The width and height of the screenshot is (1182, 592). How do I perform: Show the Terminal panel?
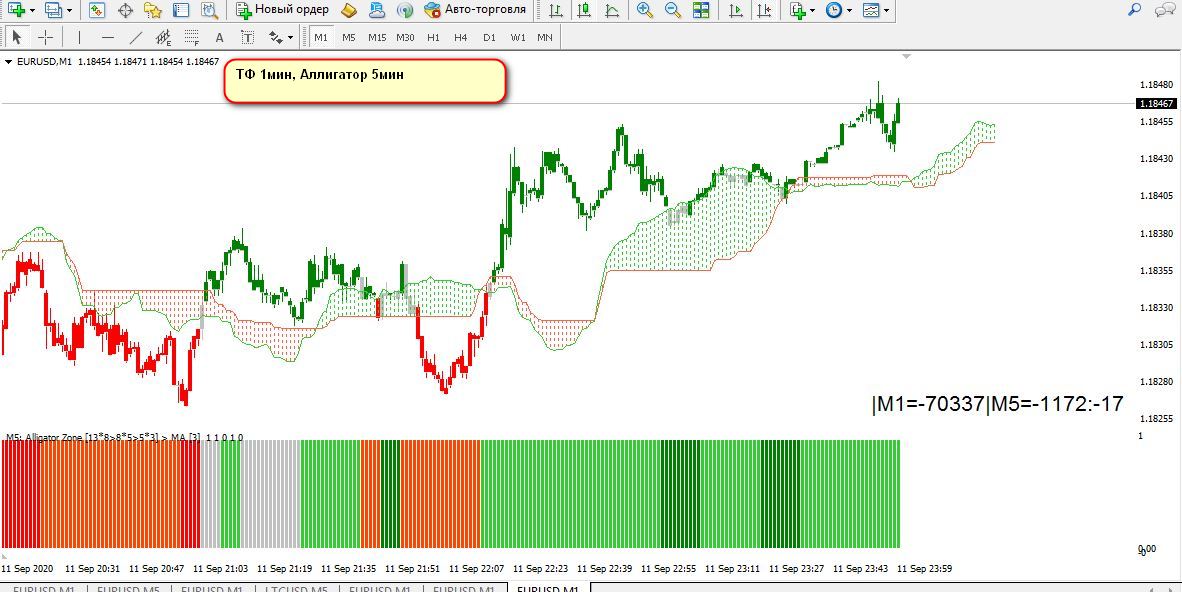click(181, 10)
